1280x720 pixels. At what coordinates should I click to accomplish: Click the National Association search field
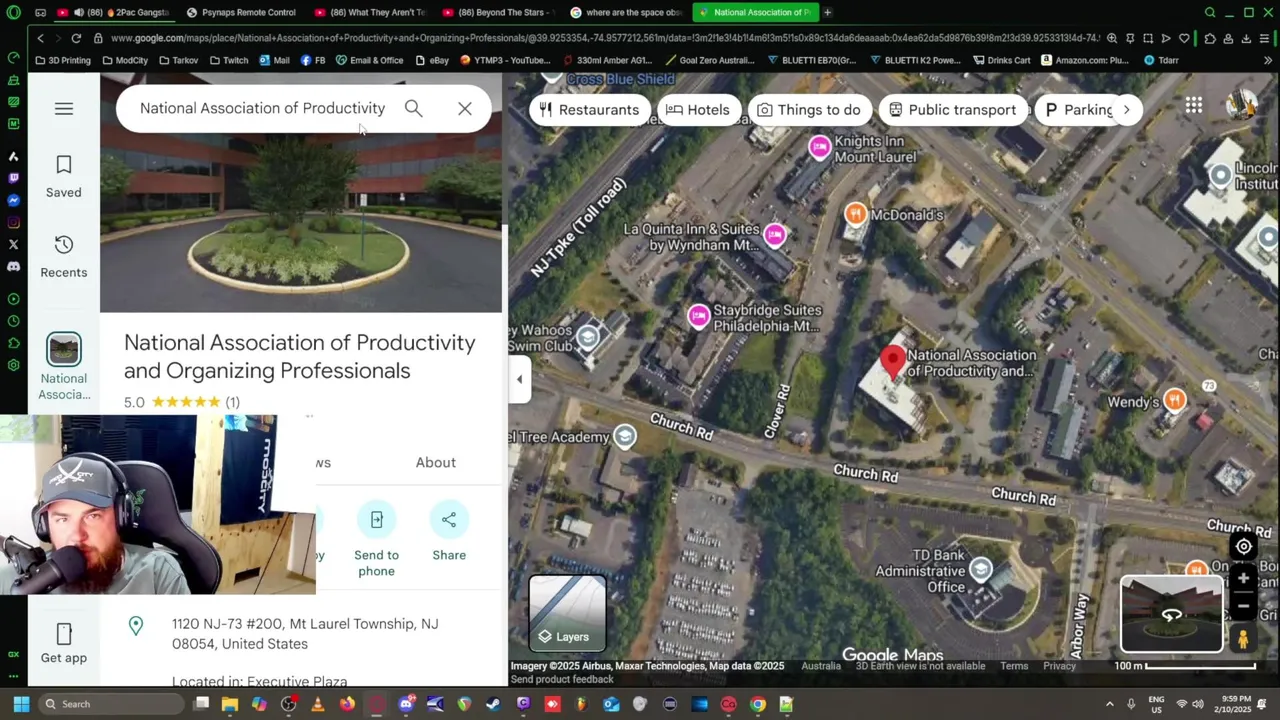[x=262, y=108]
